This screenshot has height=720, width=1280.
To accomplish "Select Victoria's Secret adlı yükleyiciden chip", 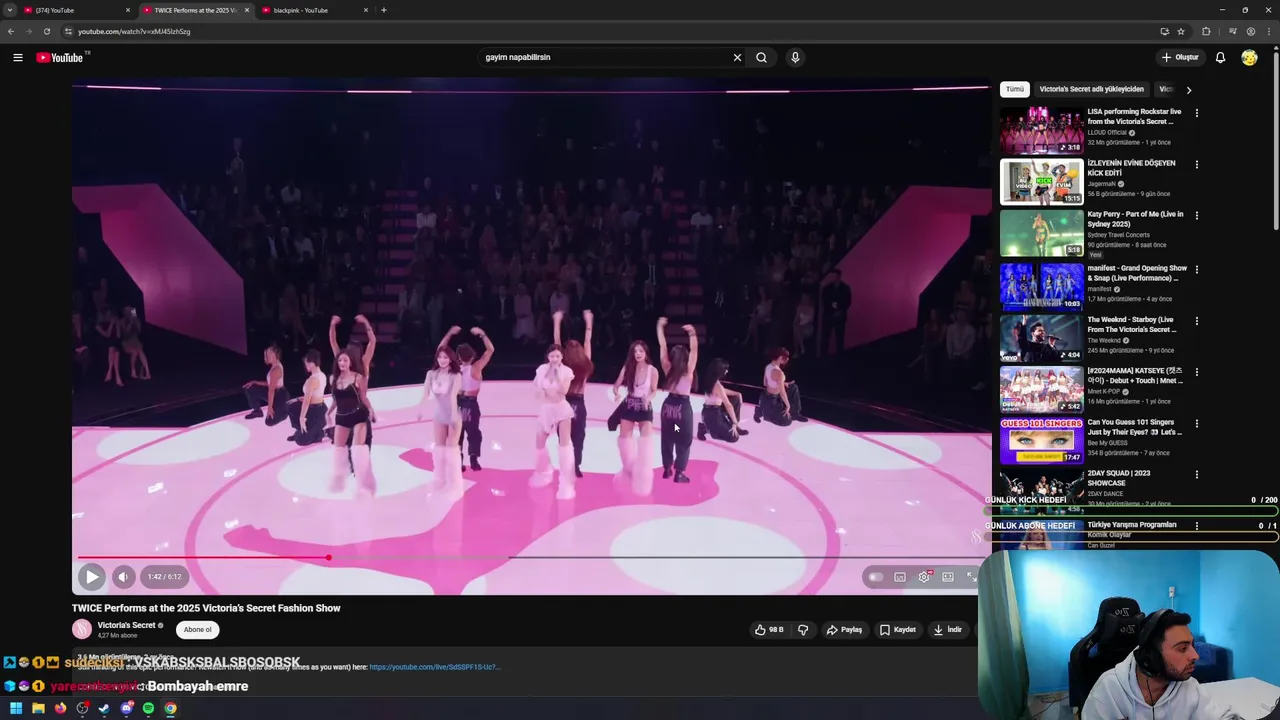I will (x=1091, y=89).
